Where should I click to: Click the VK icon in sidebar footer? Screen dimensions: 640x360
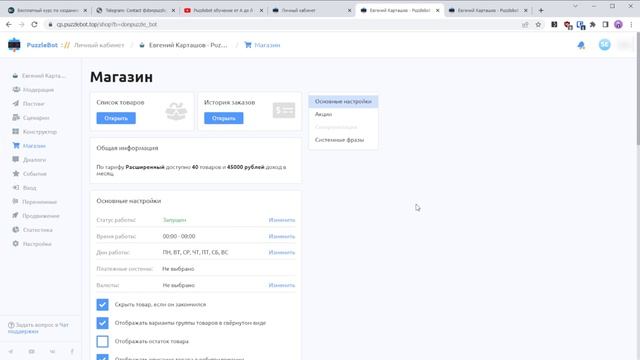(52, 351)
